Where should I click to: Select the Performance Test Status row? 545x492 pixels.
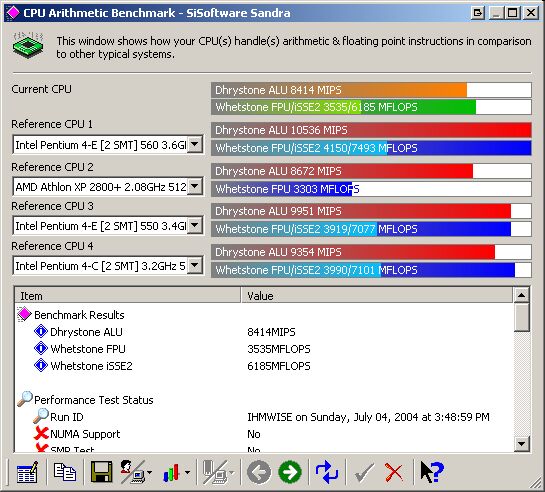[264, 400]
